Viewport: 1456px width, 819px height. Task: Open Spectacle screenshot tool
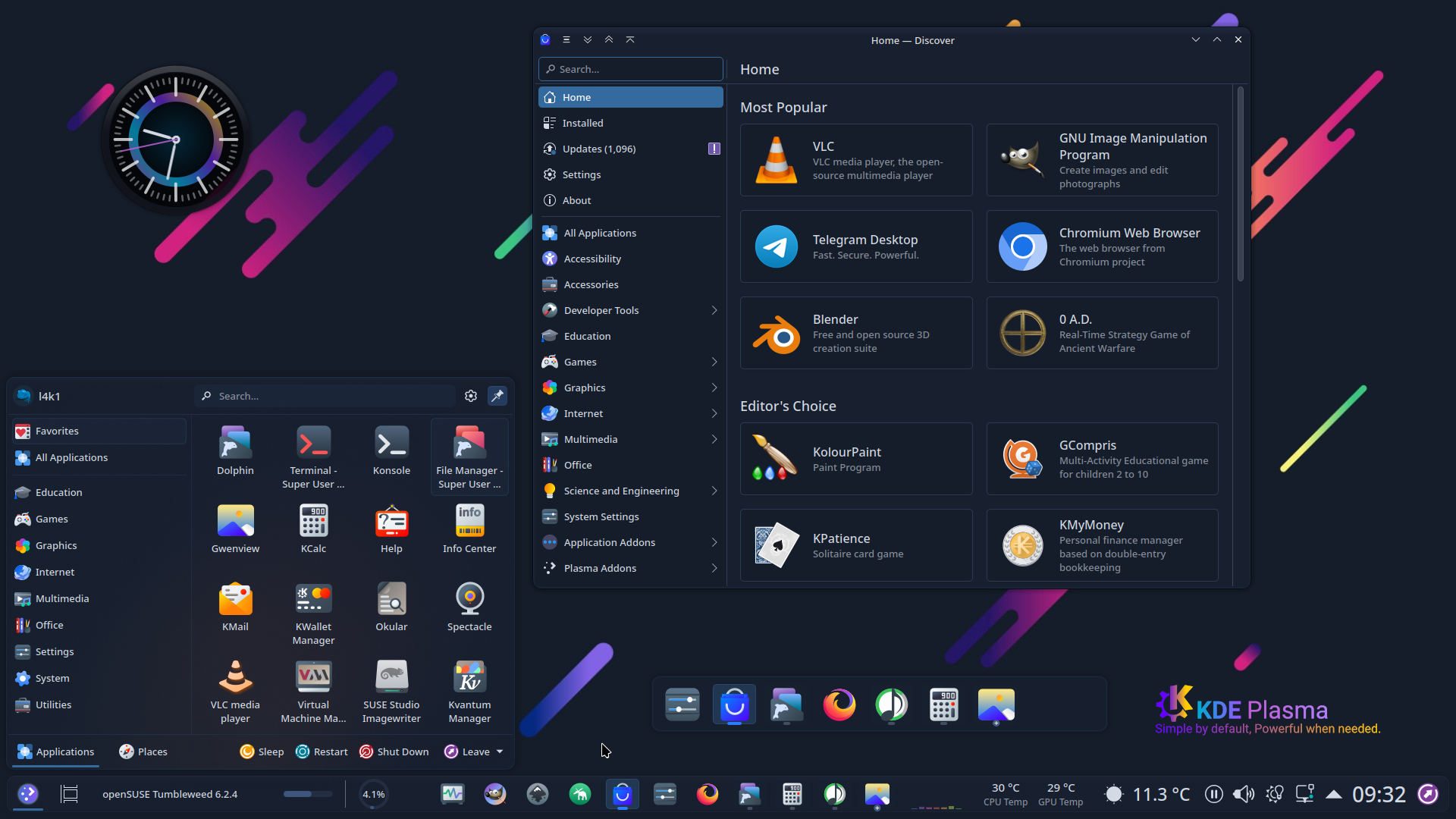[x=469, y=607]
